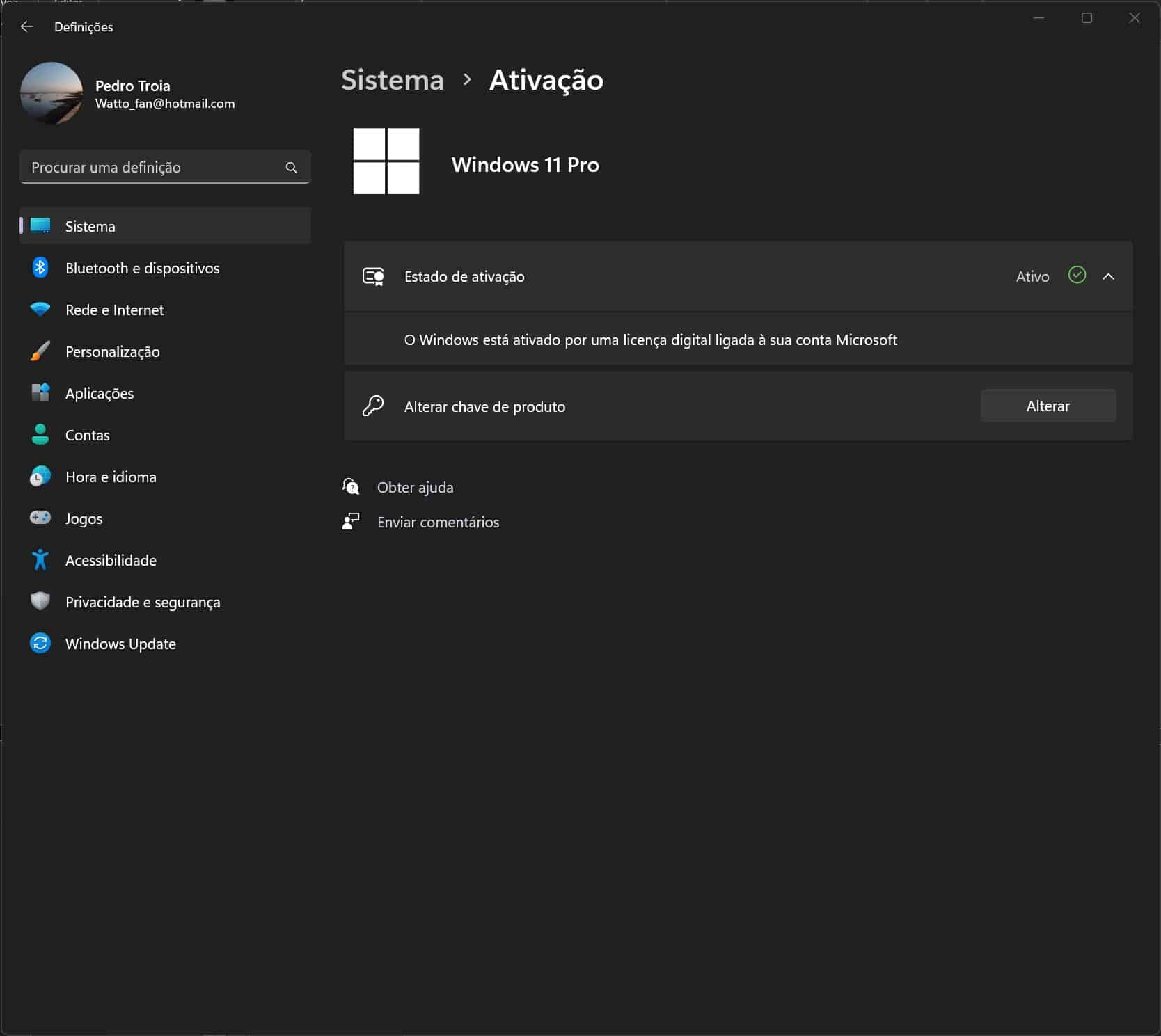Open Acessibilidade using its figure icon
Viewport: 1161px width, 1036px height.
(x=40, y=560)
